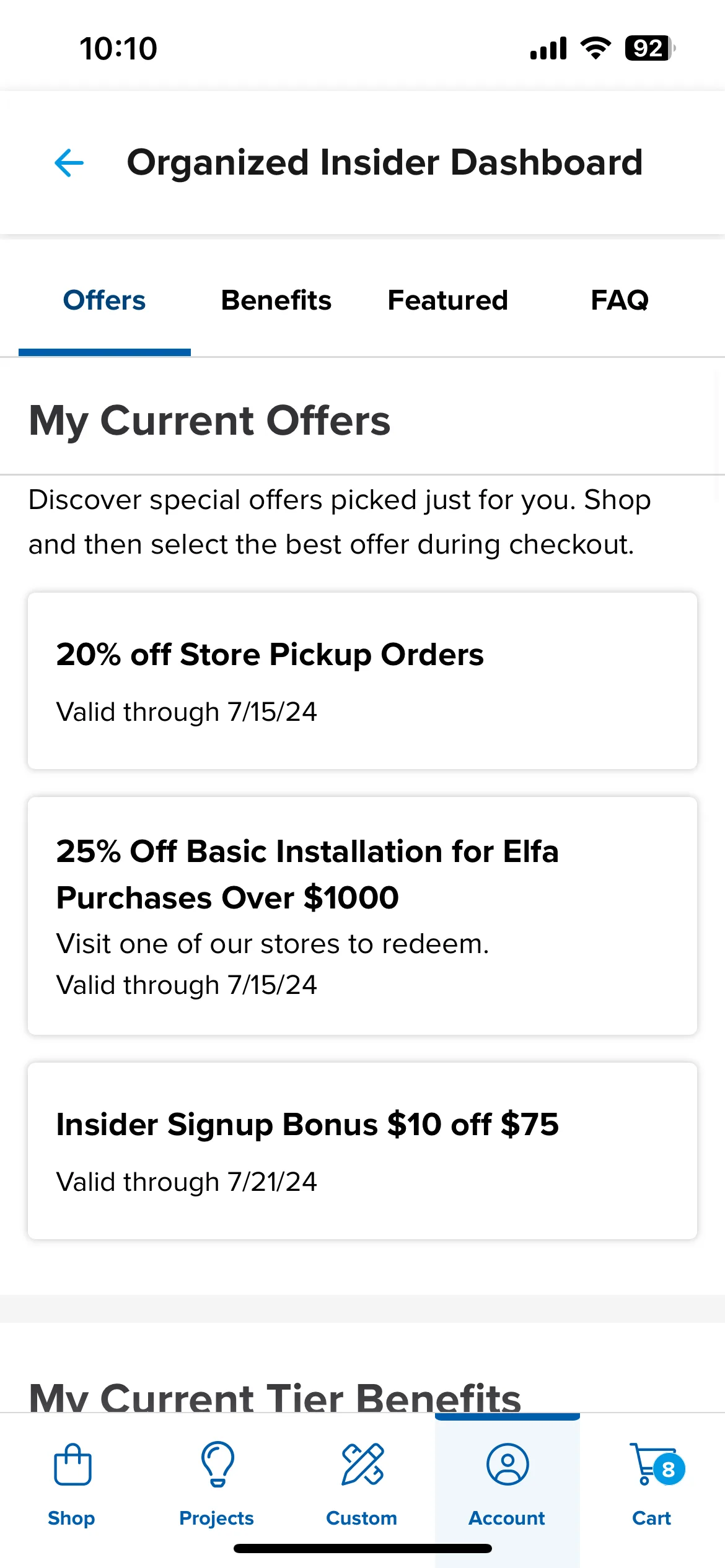The image size is (725, 1568).
Task: Tap the home indicator bar at bottom
Action: [362, 1549]
